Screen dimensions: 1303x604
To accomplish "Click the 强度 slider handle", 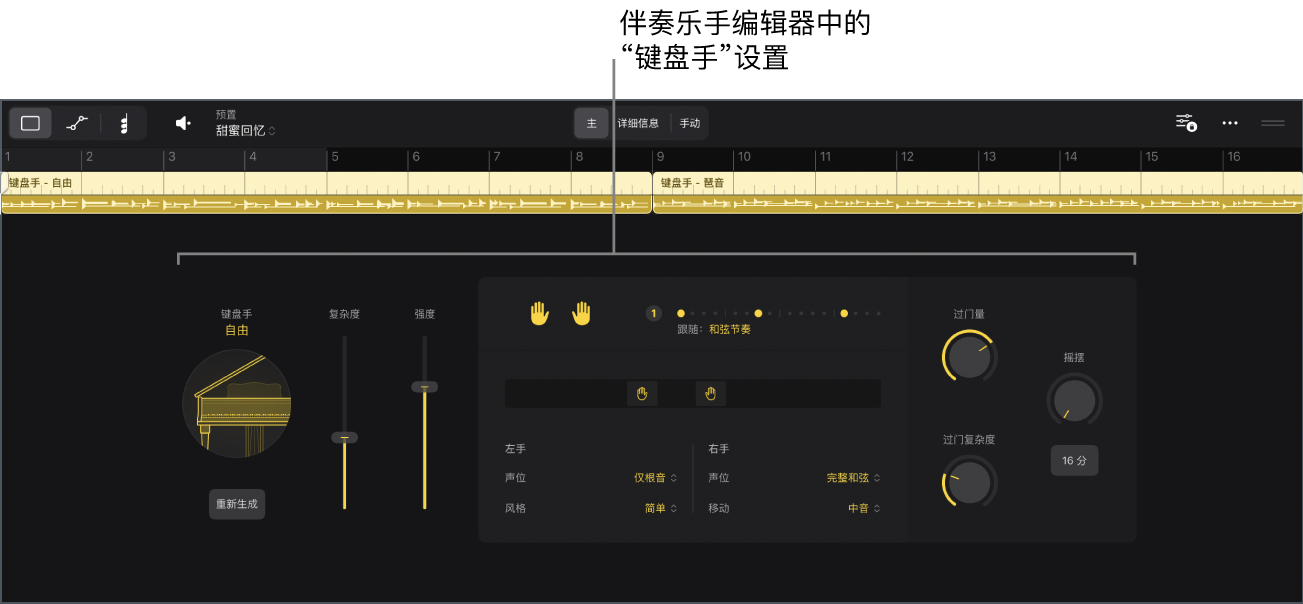I will [424, 387].
